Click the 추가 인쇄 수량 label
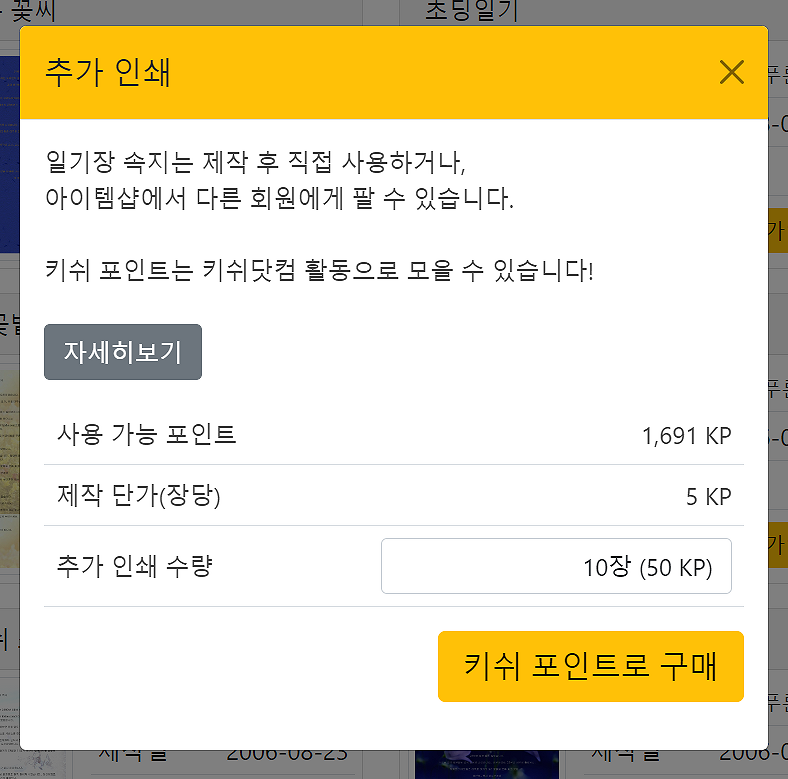This screenshot has height=779, width=788. 135,567
